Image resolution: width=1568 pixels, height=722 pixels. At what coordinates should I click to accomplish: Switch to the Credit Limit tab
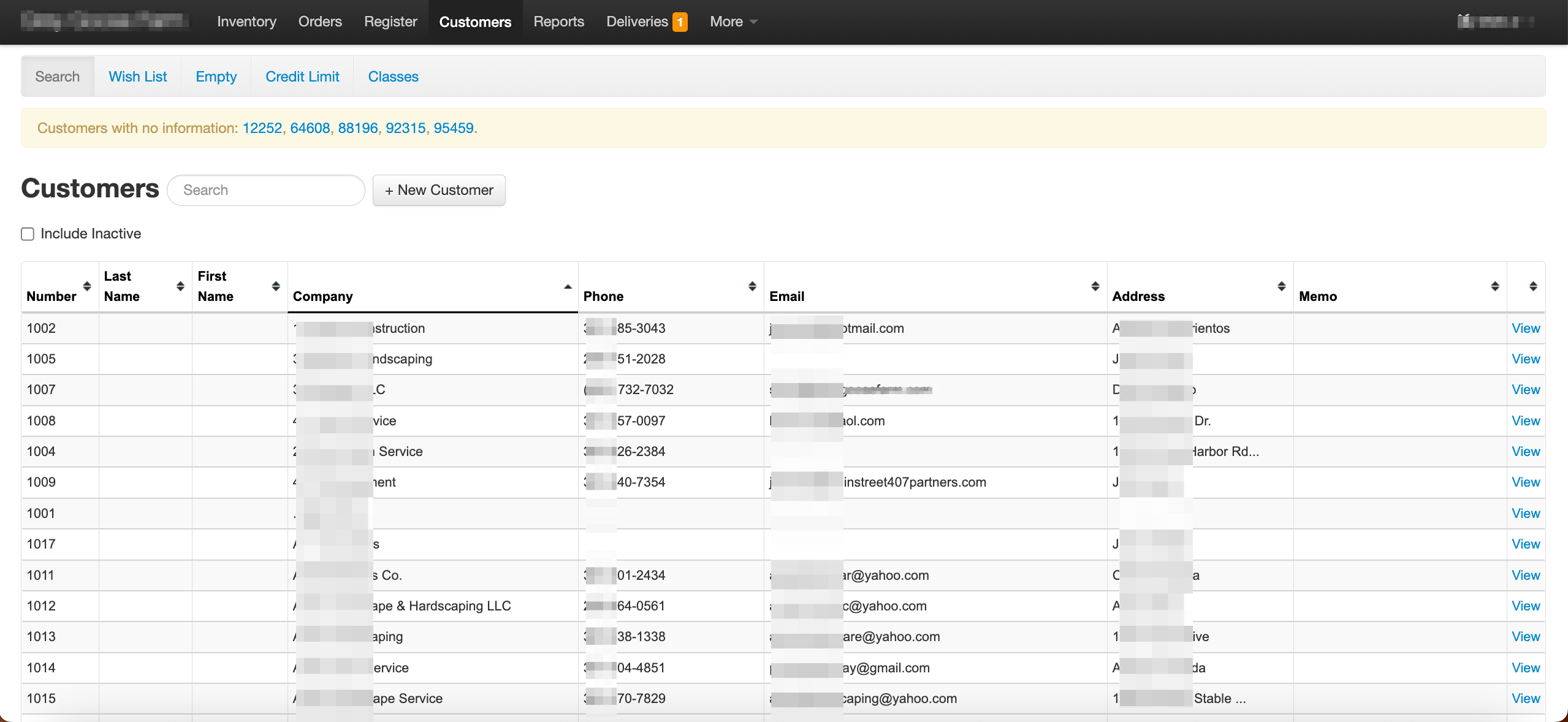click(302, 77)
